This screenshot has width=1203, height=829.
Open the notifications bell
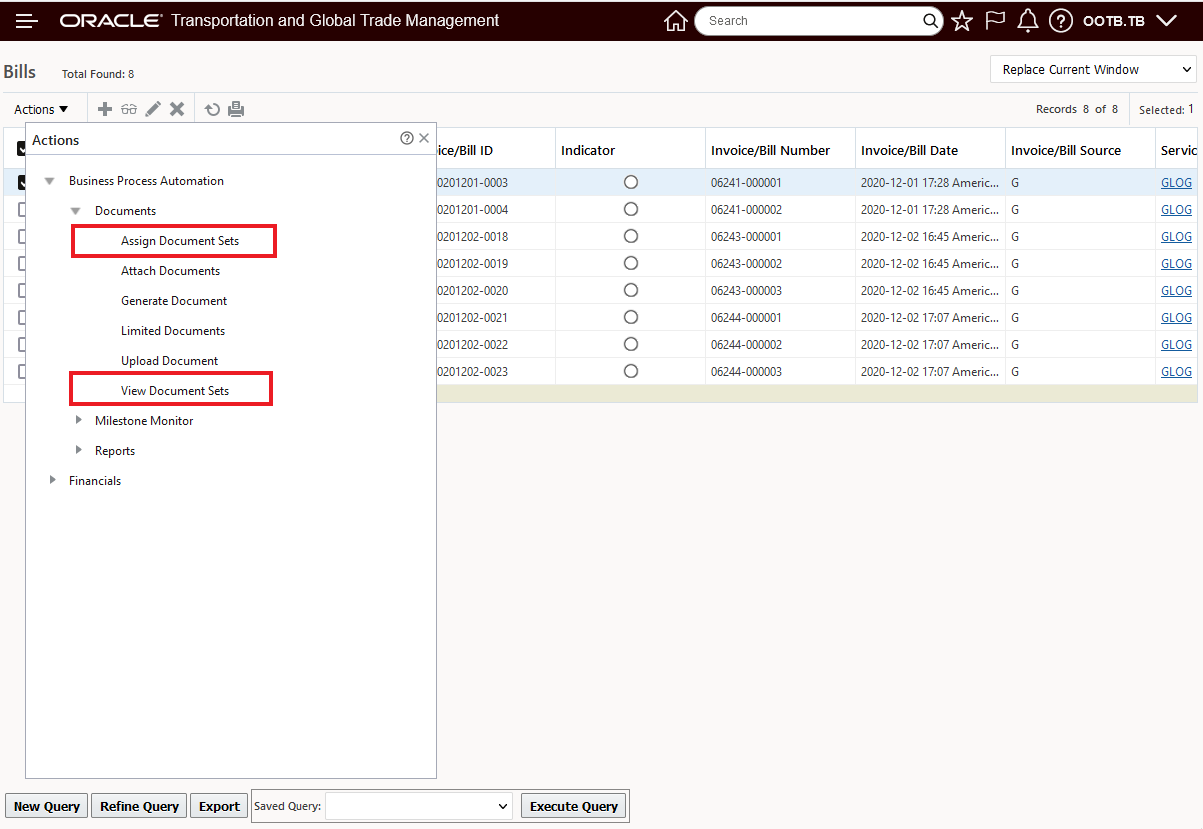point(1027,21)
